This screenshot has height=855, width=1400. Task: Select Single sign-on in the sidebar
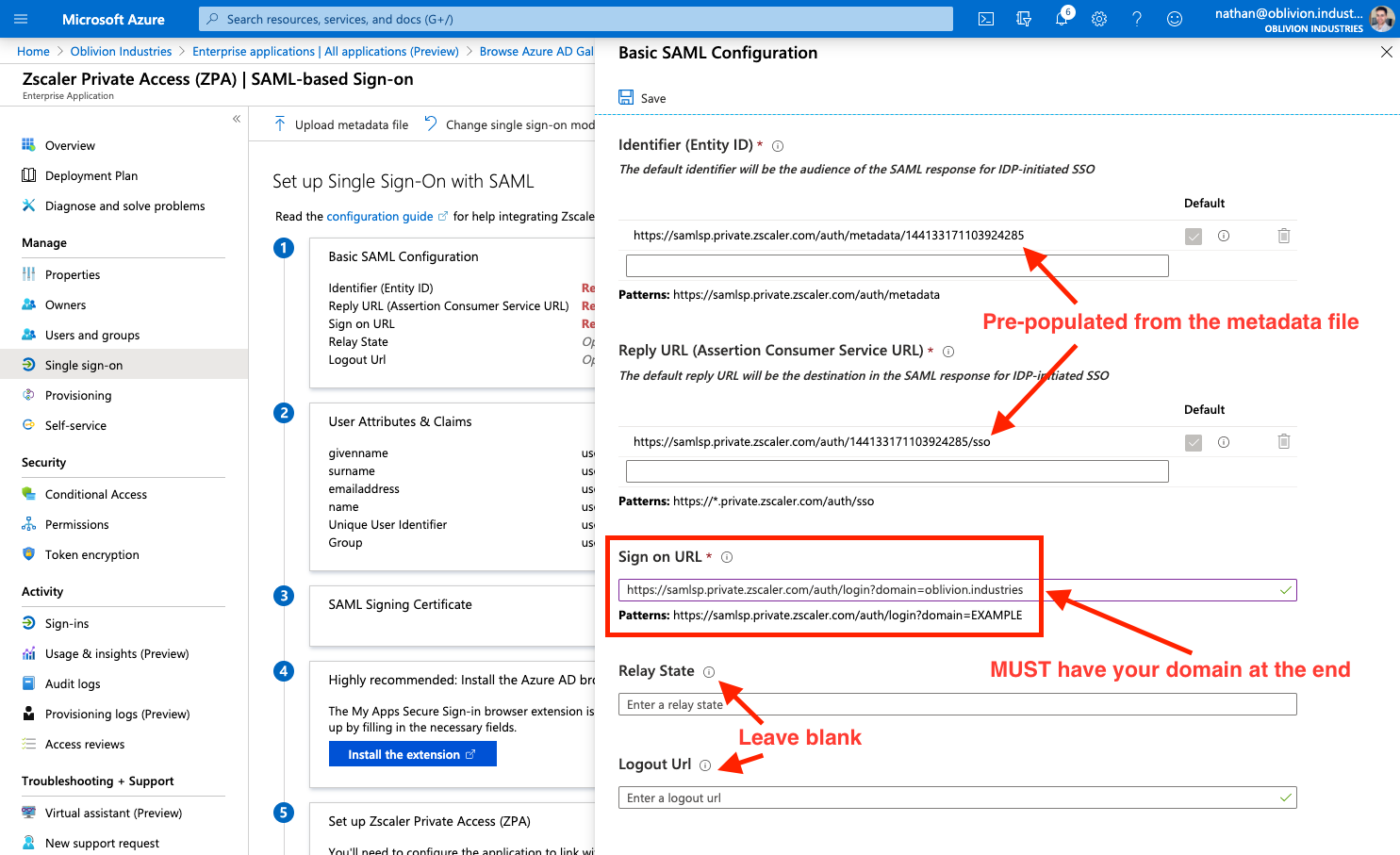coord(84,365)
